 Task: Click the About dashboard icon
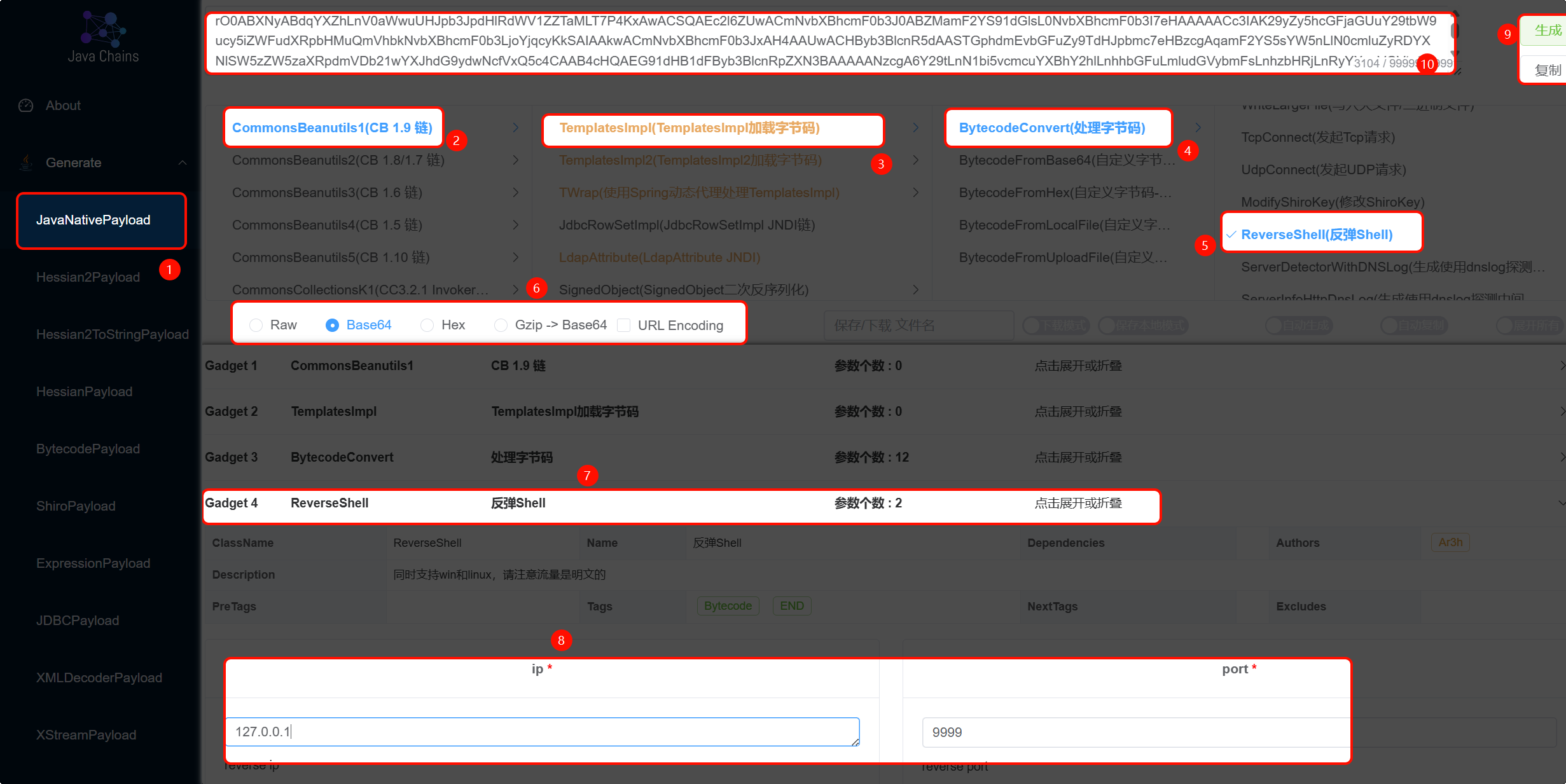[x=26, y=106]
